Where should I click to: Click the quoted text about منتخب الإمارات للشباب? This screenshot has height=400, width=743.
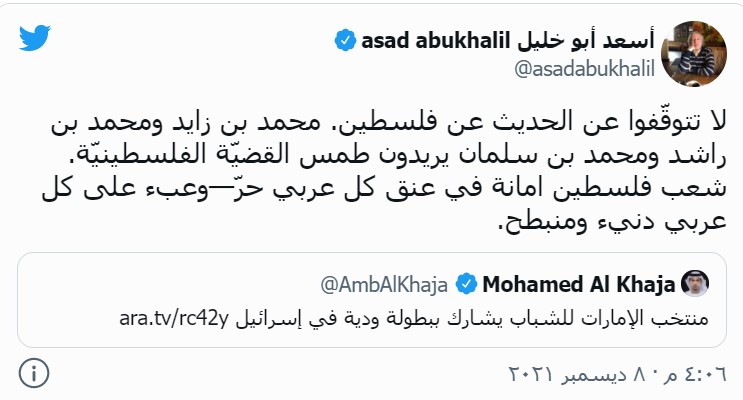tap(480, 320)
